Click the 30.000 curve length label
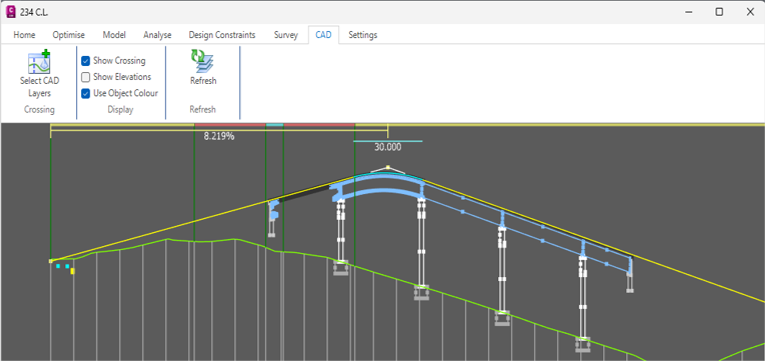Image resolution: width=765 pixels, height=361 pixels. click(388, 147)
